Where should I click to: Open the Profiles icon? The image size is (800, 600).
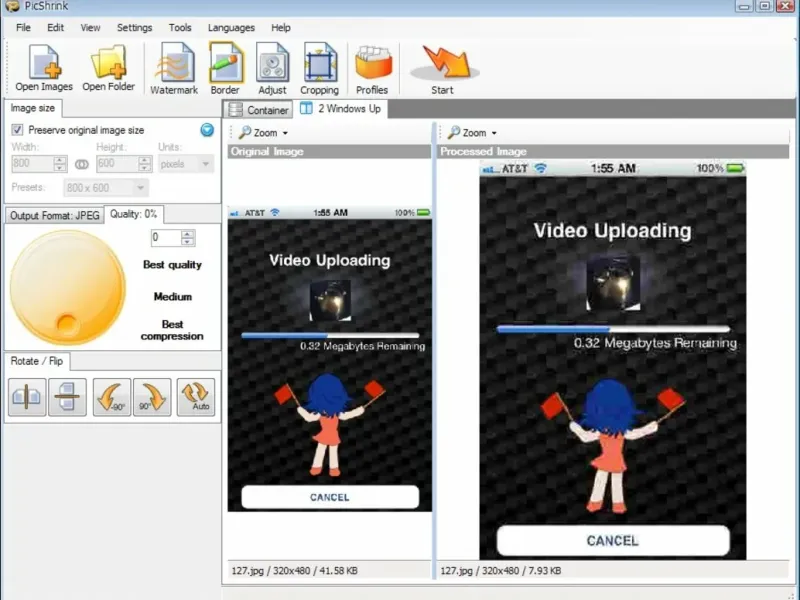tap(373, 63)
